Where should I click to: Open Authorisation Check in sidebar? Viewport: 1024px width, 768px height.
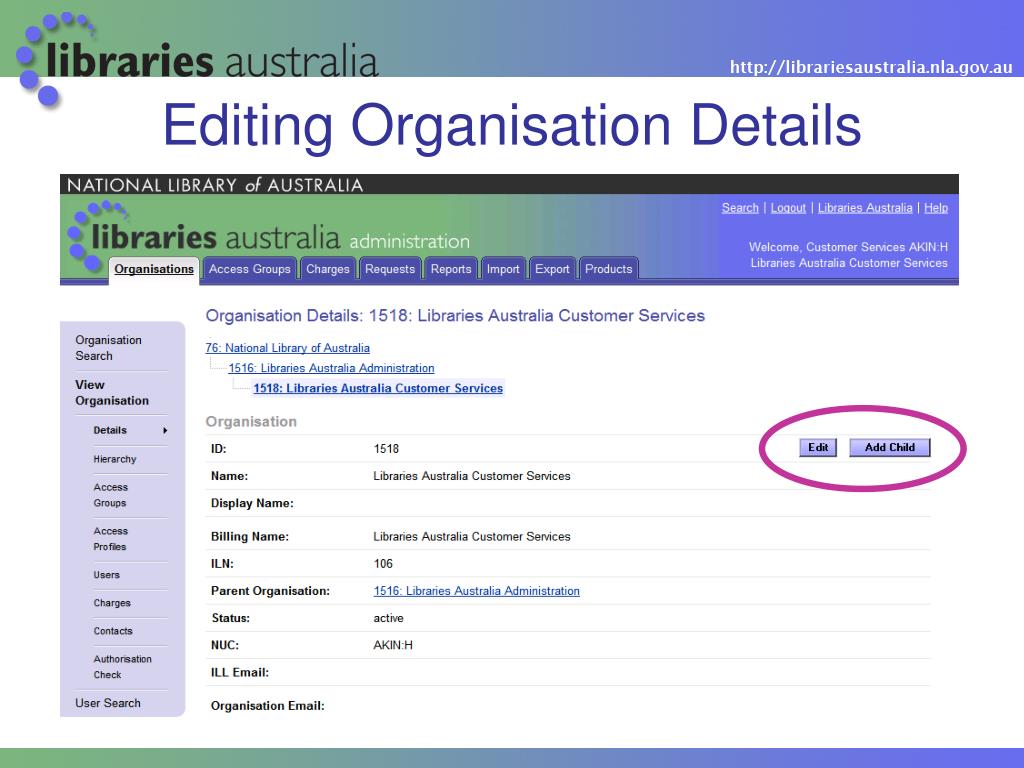[122, 667]
